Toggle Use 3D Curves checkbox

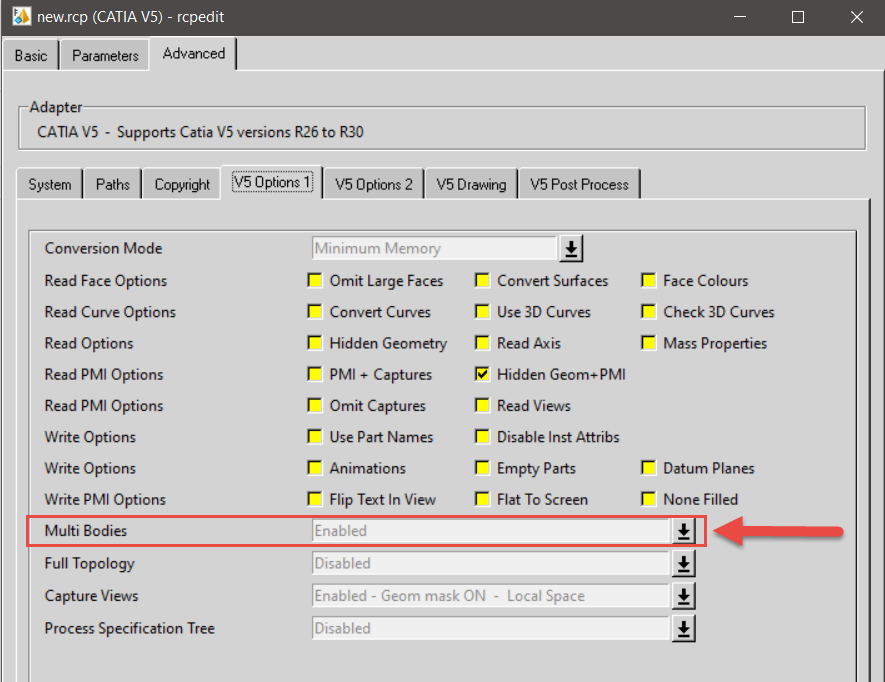(x=482, y=312)
